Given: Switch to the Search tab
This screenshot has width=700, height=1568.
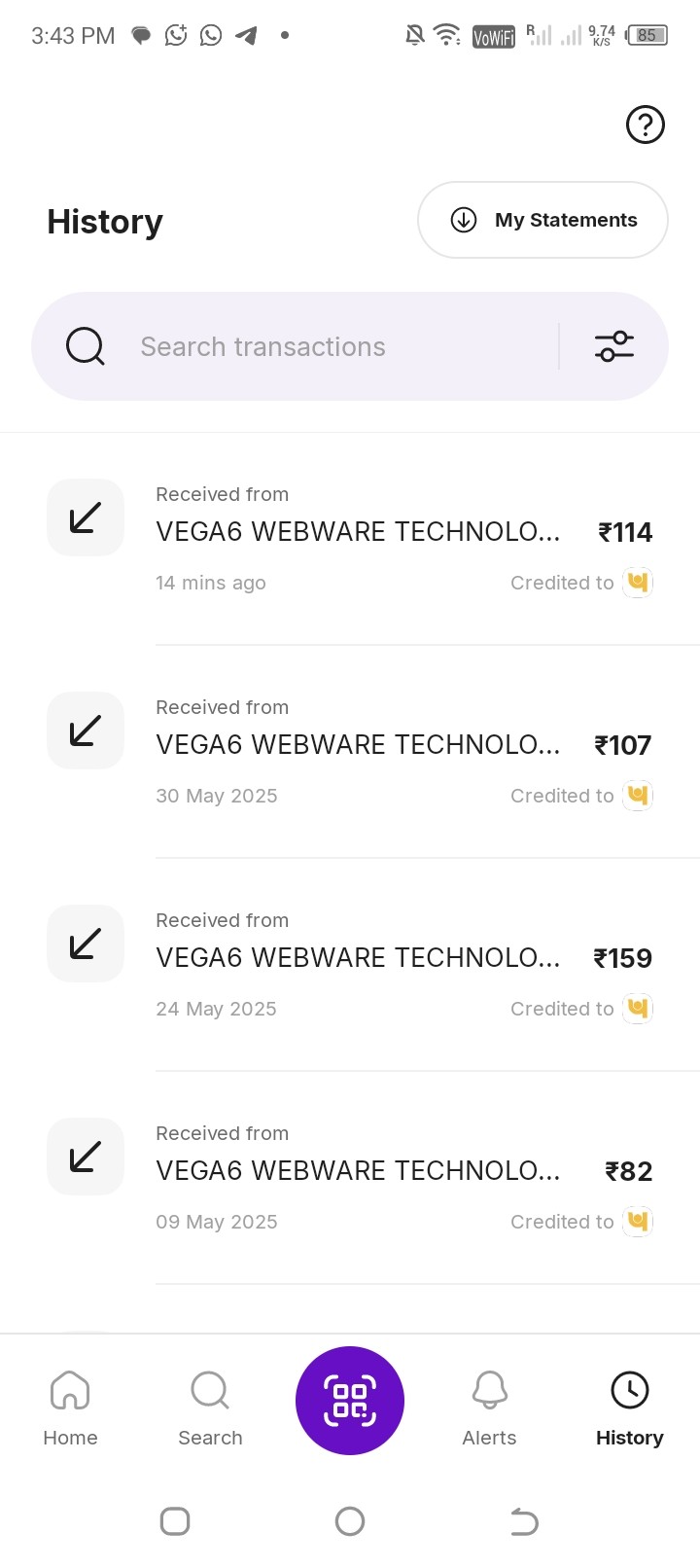Looking at the screenshot, I should point(210,1408).
